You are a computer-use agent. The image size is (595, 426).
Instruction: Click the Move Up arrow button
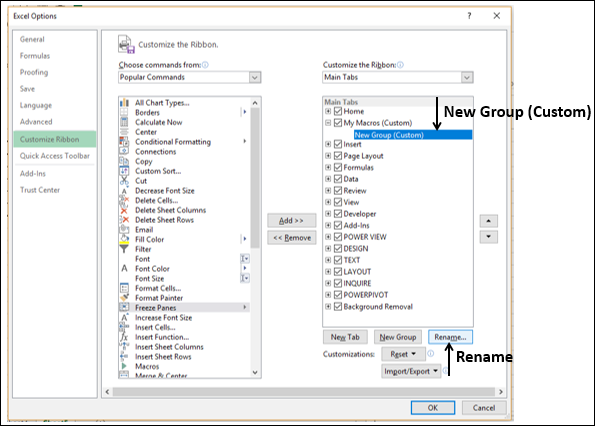click(488, 221)
